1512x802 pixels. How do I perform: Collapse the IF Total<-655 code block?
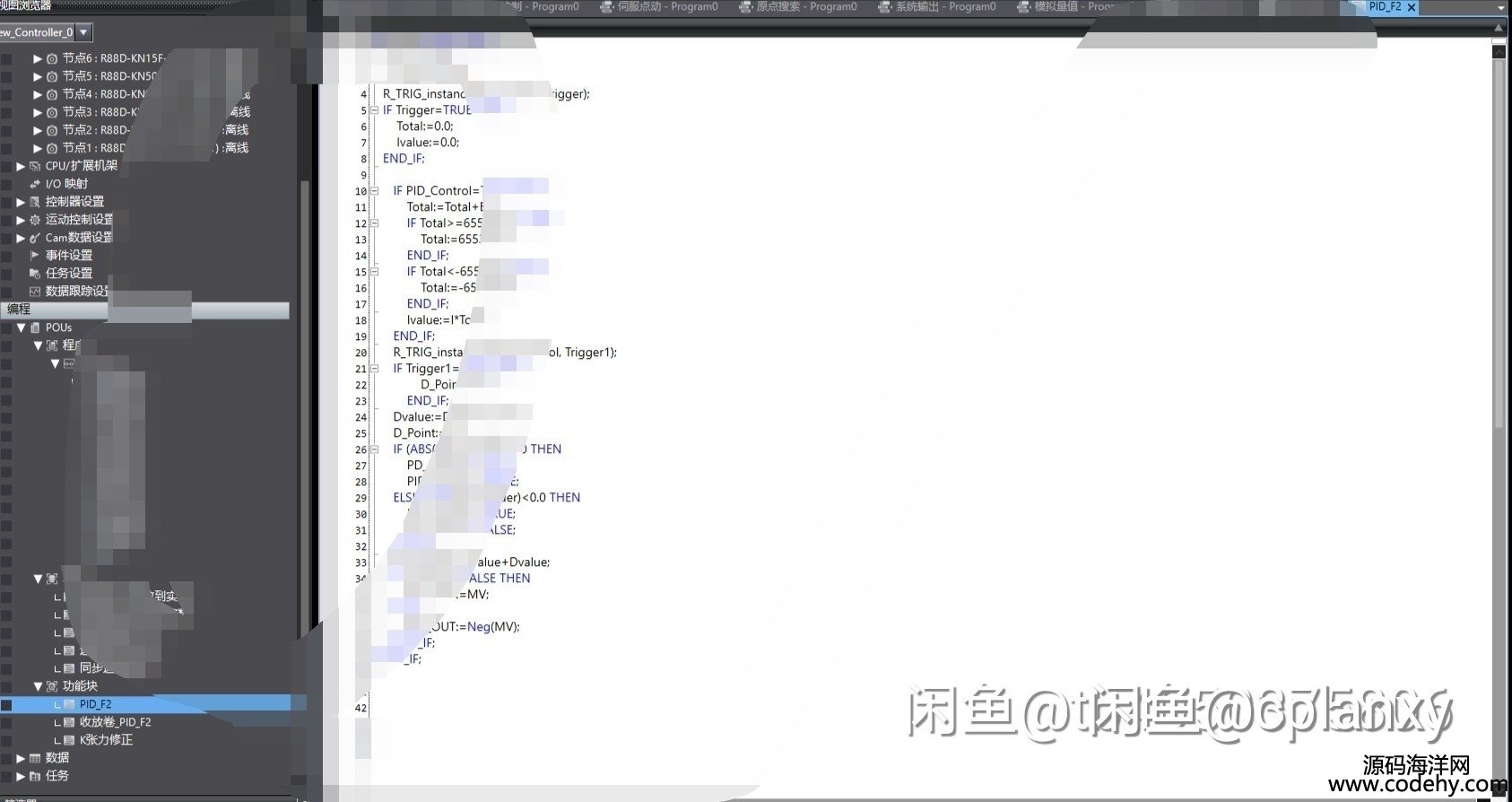click(x=374, y=272)
